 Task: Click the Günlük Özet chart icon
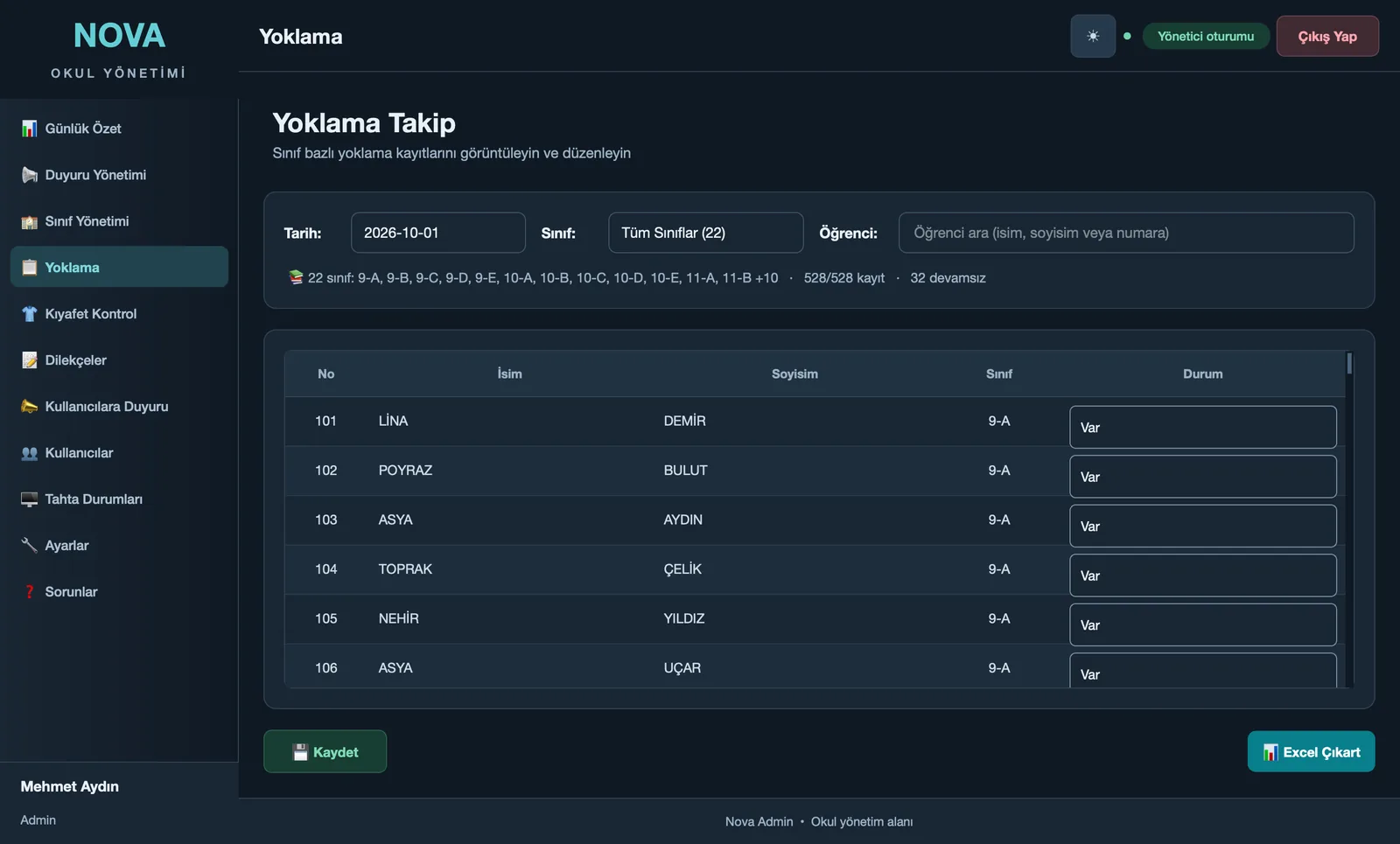click(x=30, y=129)
